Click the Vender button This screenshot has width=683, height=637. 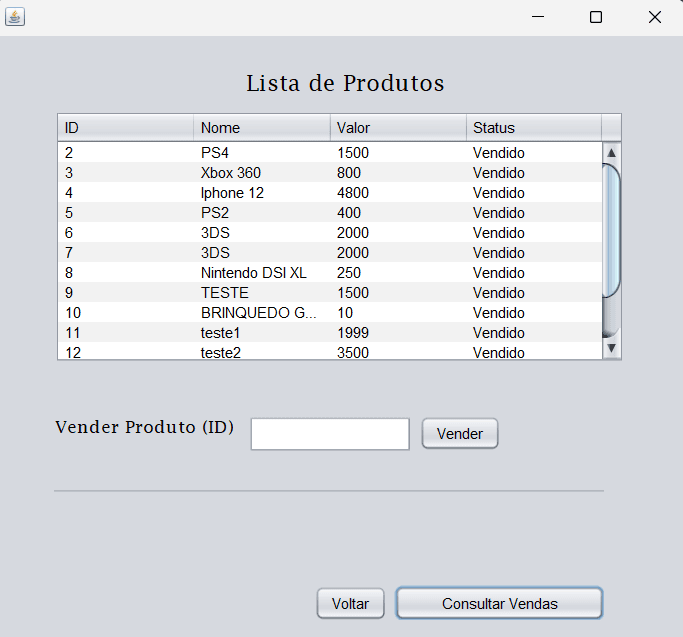coord(460,434)
